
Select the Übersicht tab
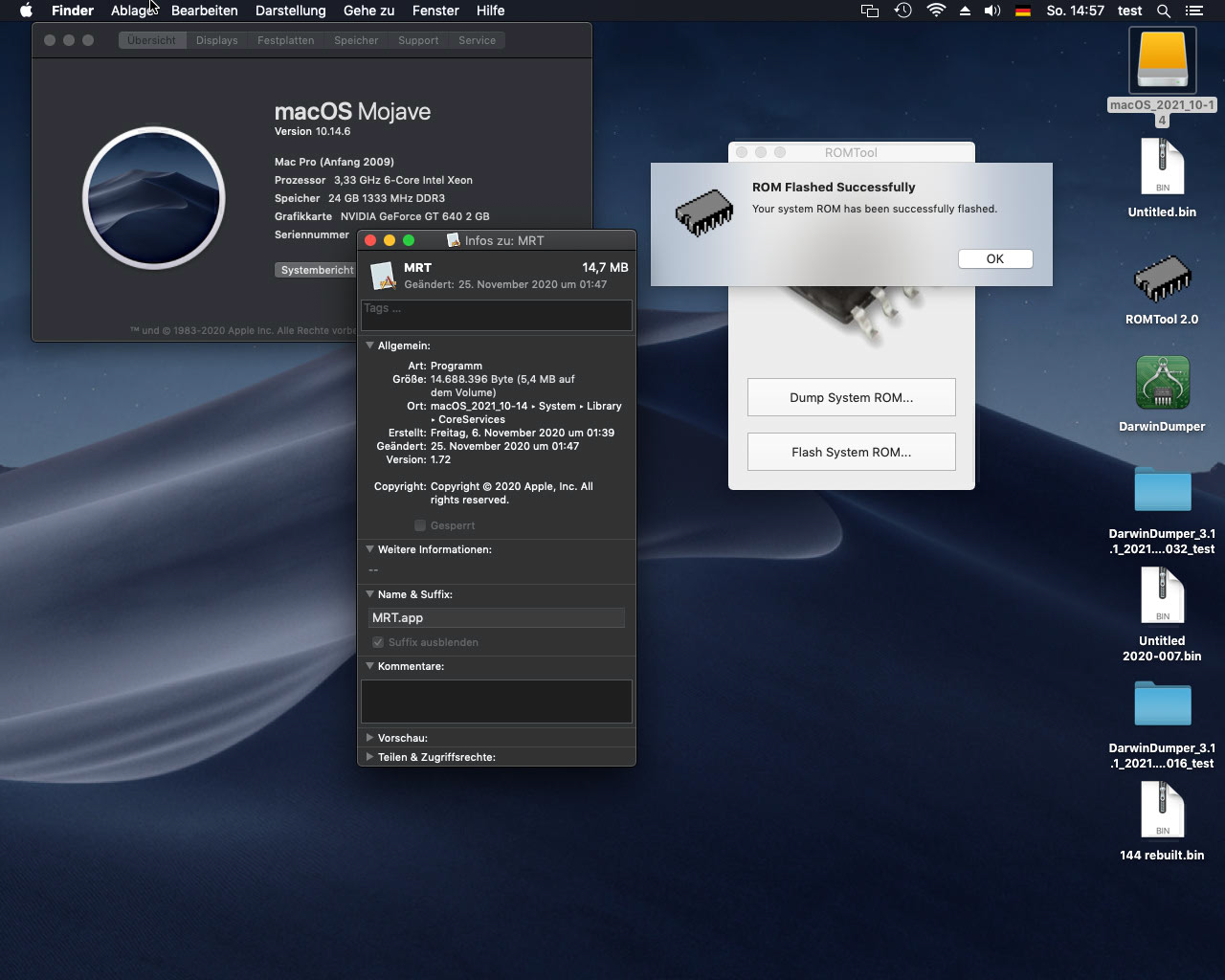[x=152, y=40]
